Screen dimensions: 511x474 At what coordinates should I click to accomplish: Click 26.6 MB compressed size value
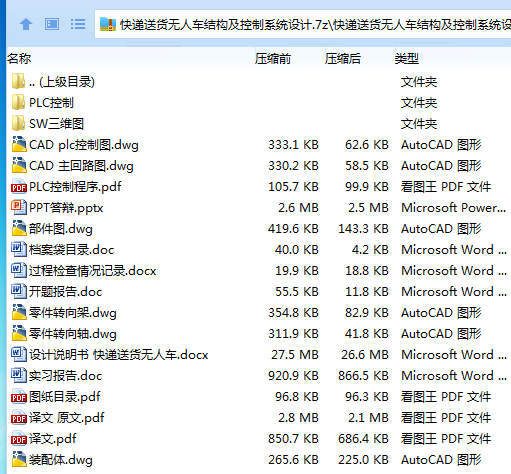tap(365, 355)
